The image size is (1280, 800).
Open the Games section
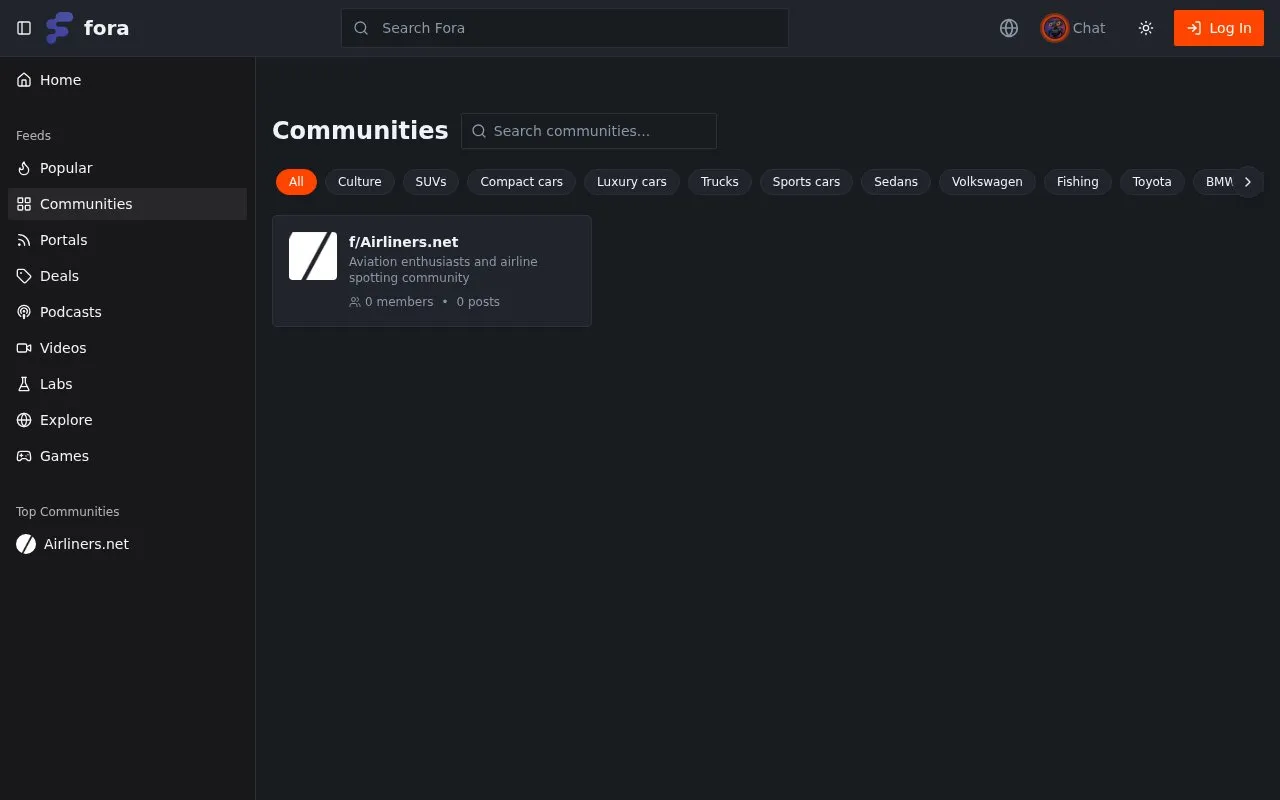pyautogui.click(x=127, y=456)
